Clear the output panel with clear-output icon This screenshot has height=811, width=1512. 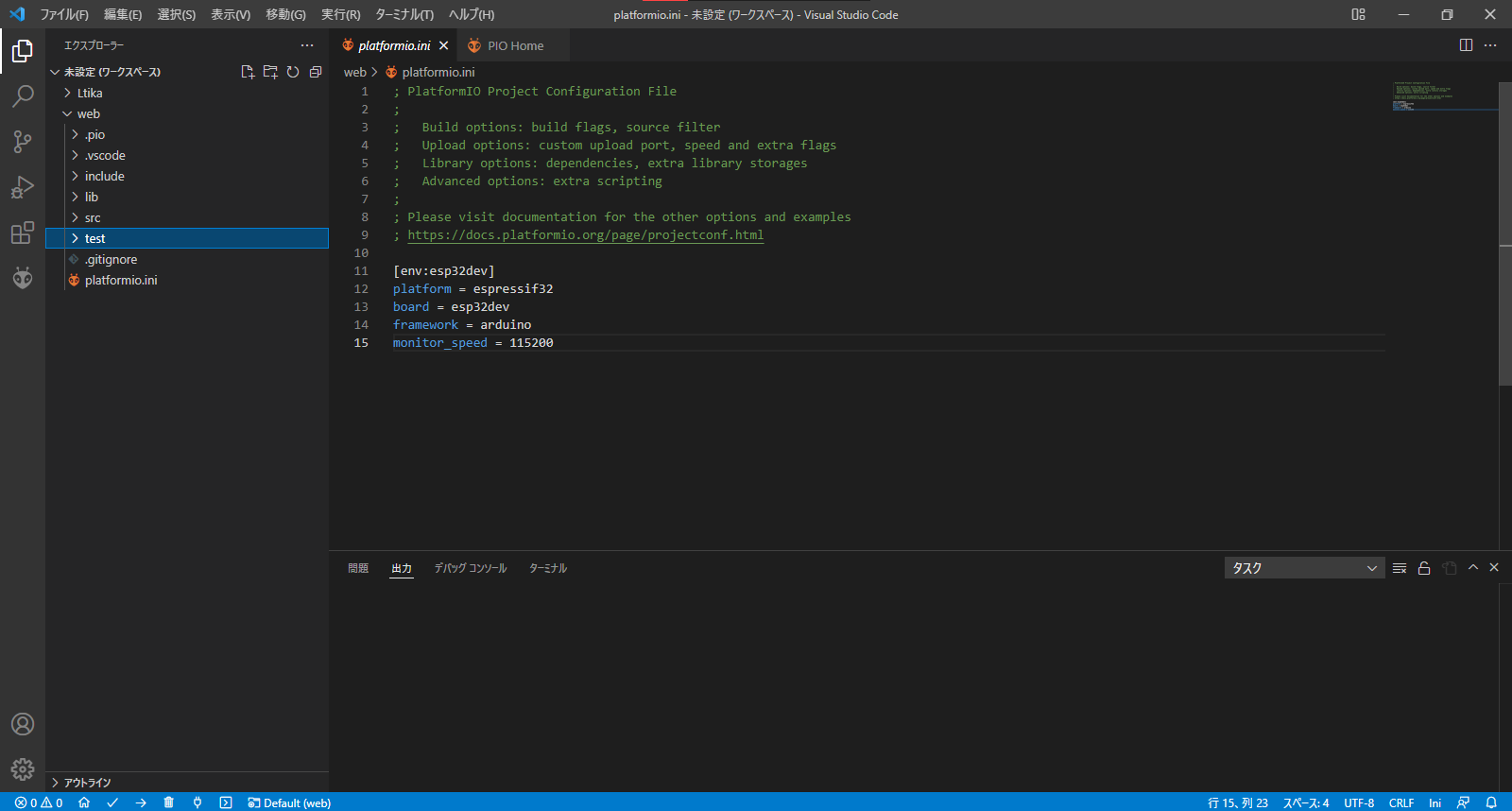(1400, 568)
